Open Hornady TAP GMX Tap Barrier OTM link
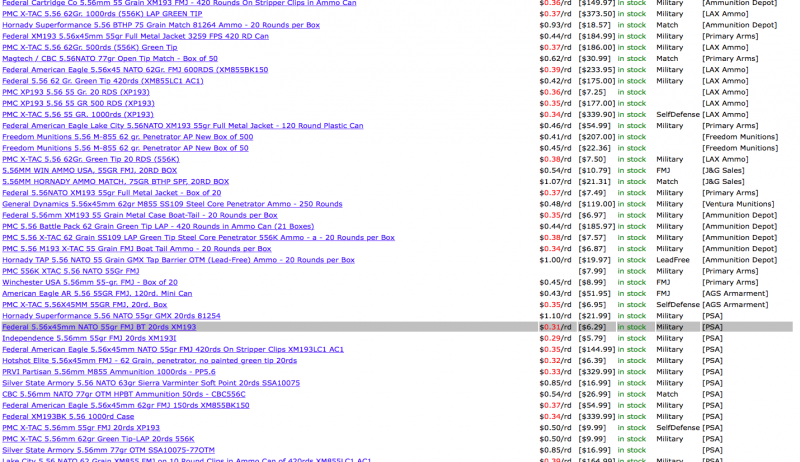 [178, 260]
